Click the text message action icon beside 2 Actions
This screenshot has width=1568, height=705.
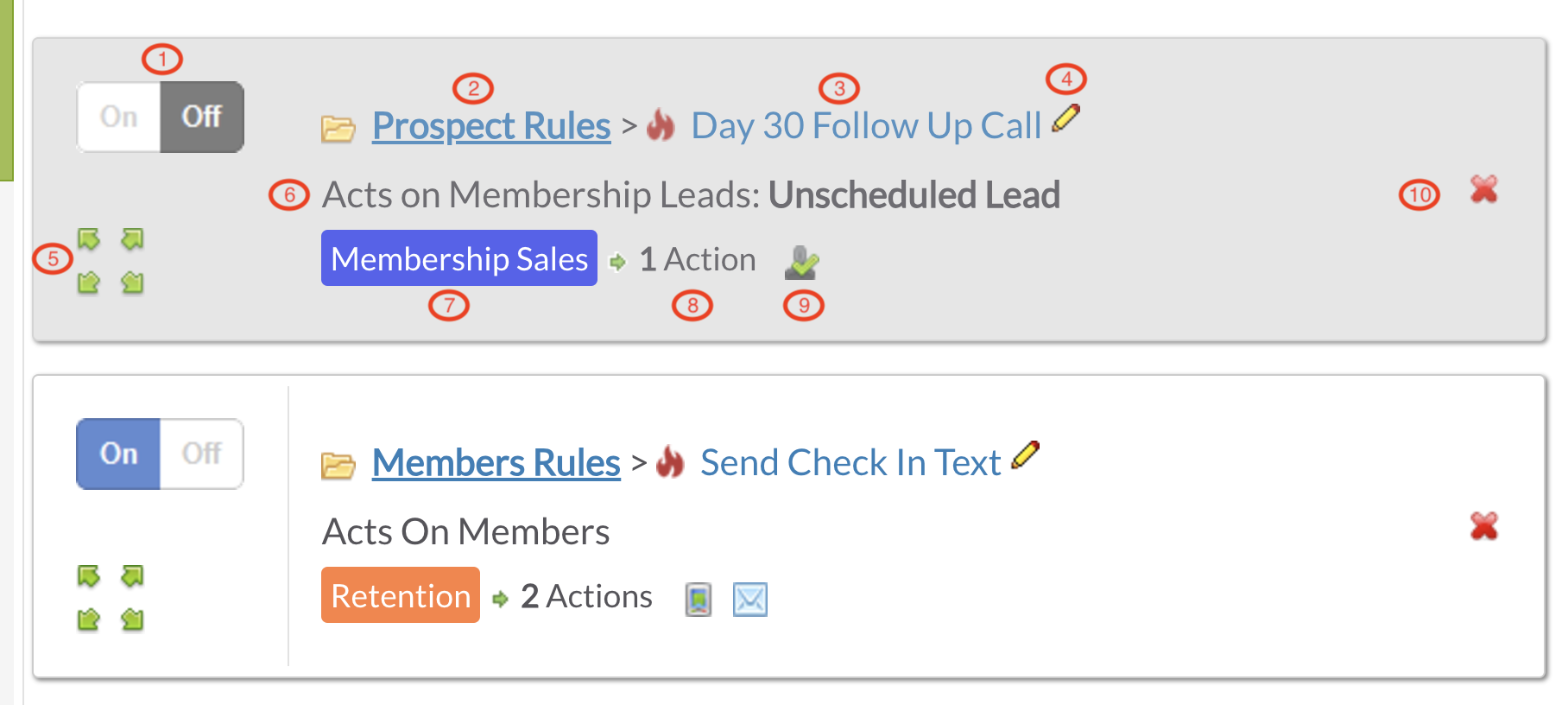point(699,599)
